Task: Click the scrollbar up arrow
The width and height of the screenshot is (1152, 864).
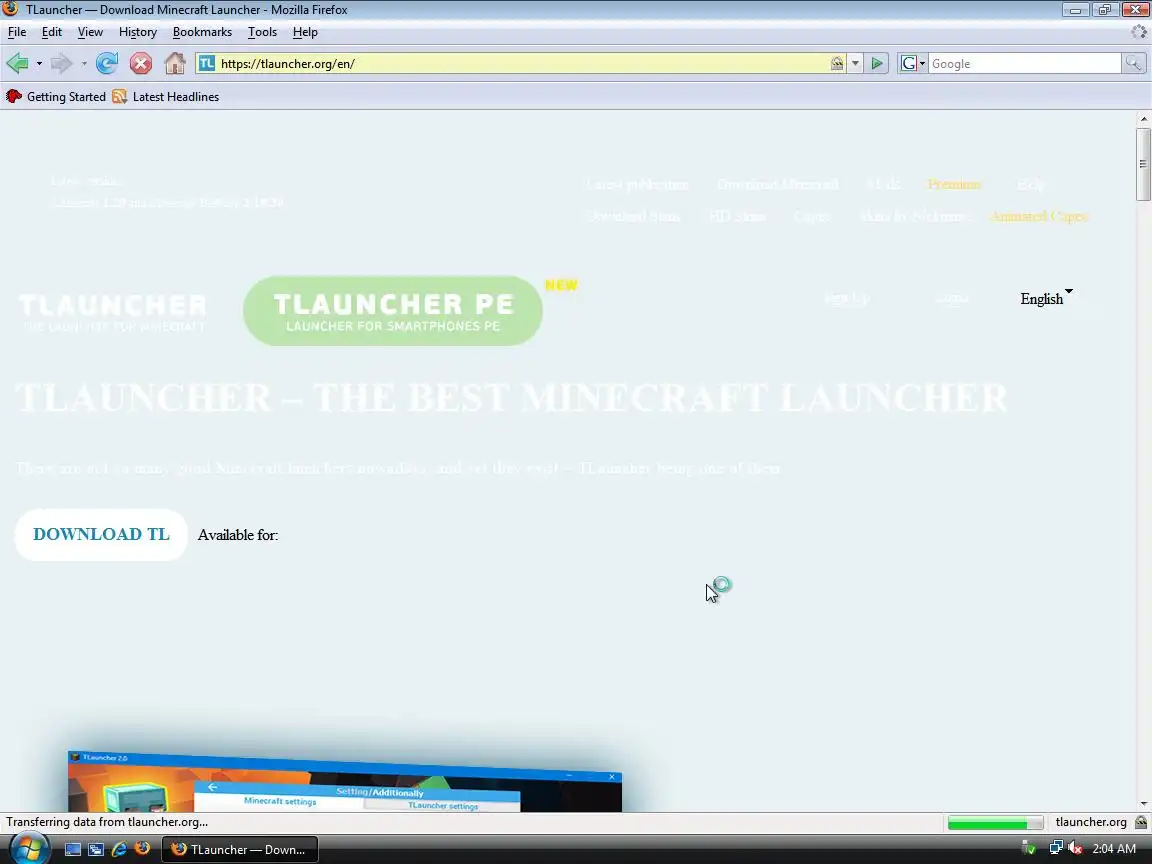Action: (x=1142, y=119)
